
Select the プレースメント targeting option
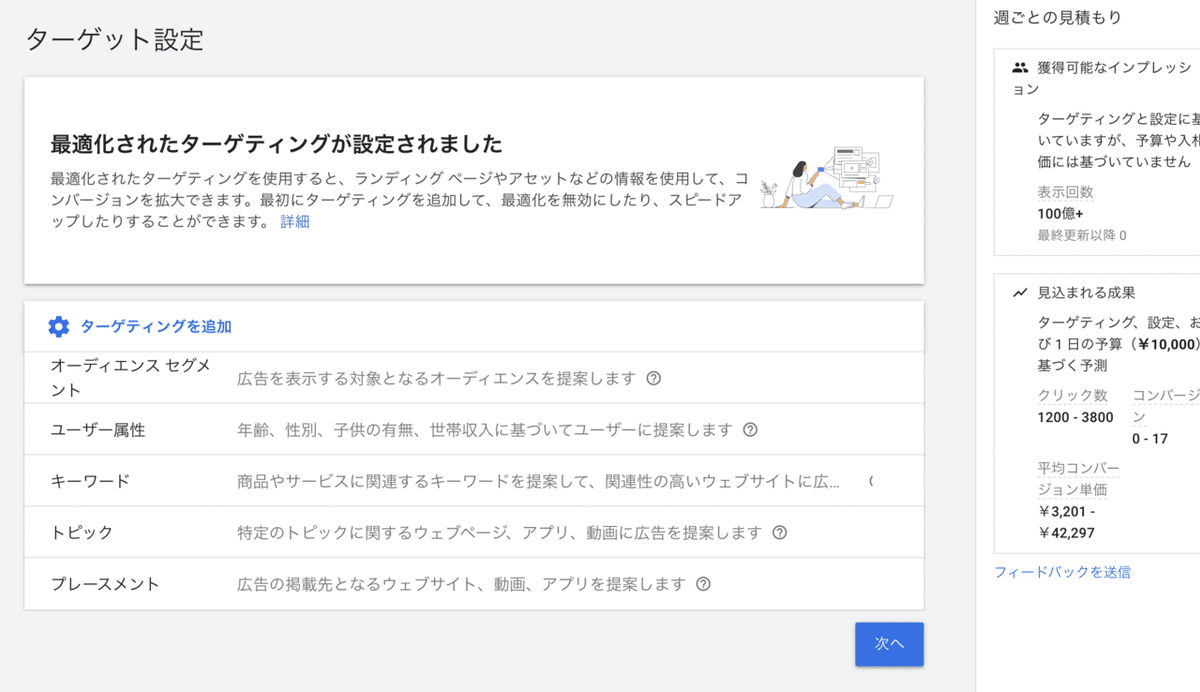click(105, 584)
